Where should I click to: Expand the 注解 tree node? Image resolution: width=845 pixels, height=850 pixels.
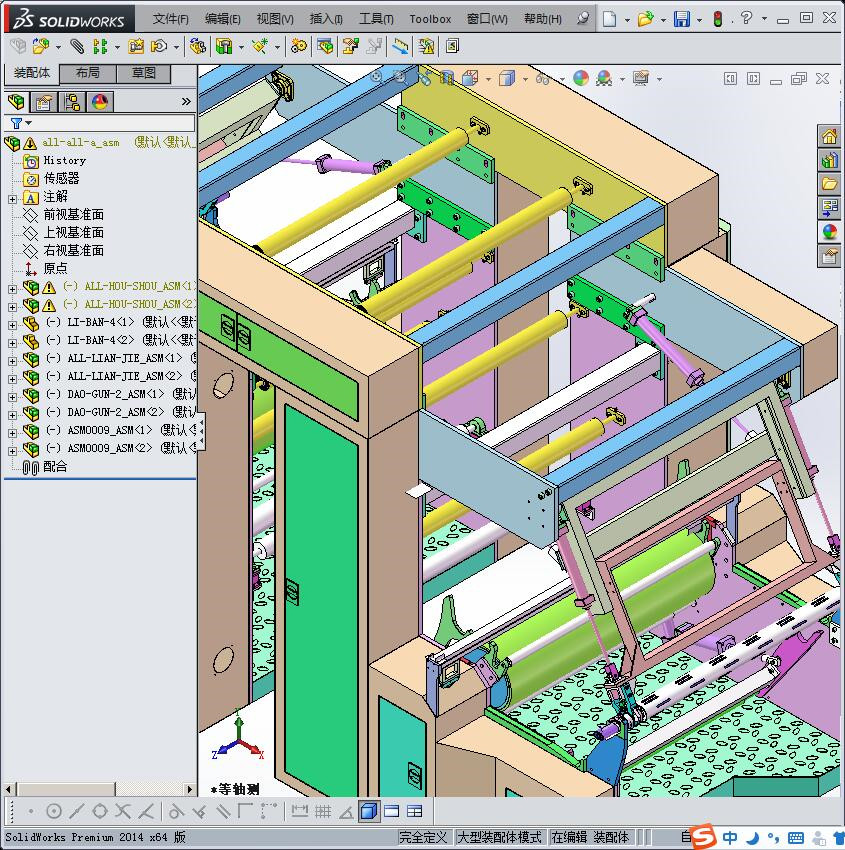12,199
